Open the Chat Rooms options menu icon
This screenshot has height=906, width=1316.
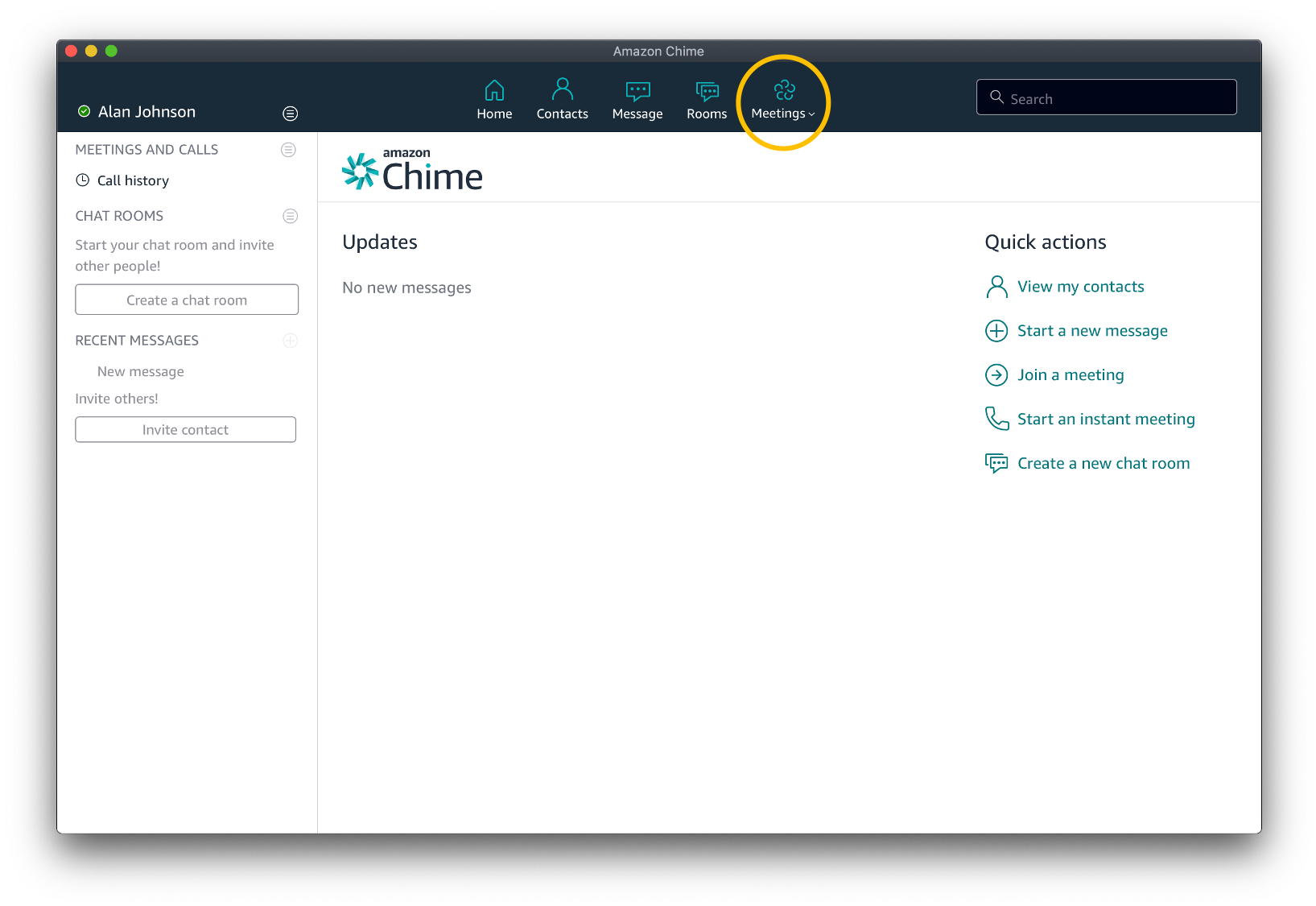(x=291, y=216)
